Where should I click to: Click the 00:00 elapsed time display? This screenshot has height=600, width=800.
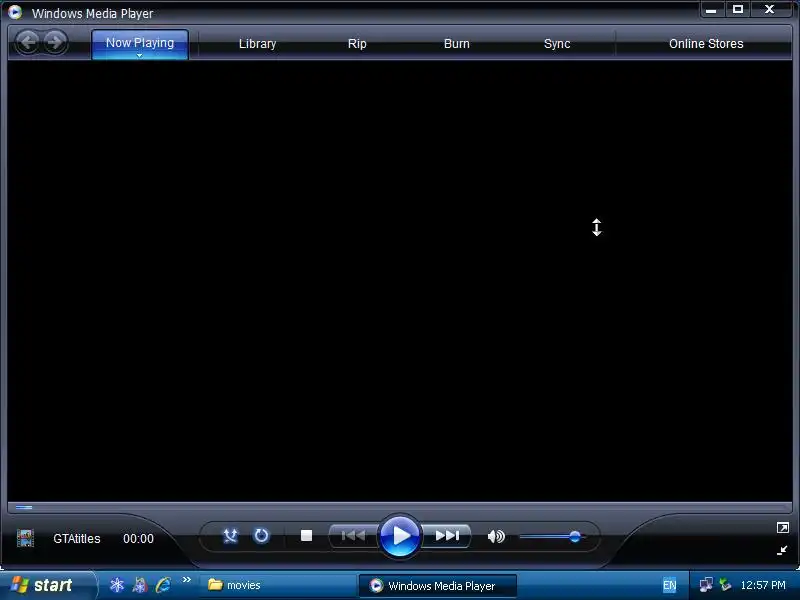(138, 539)
